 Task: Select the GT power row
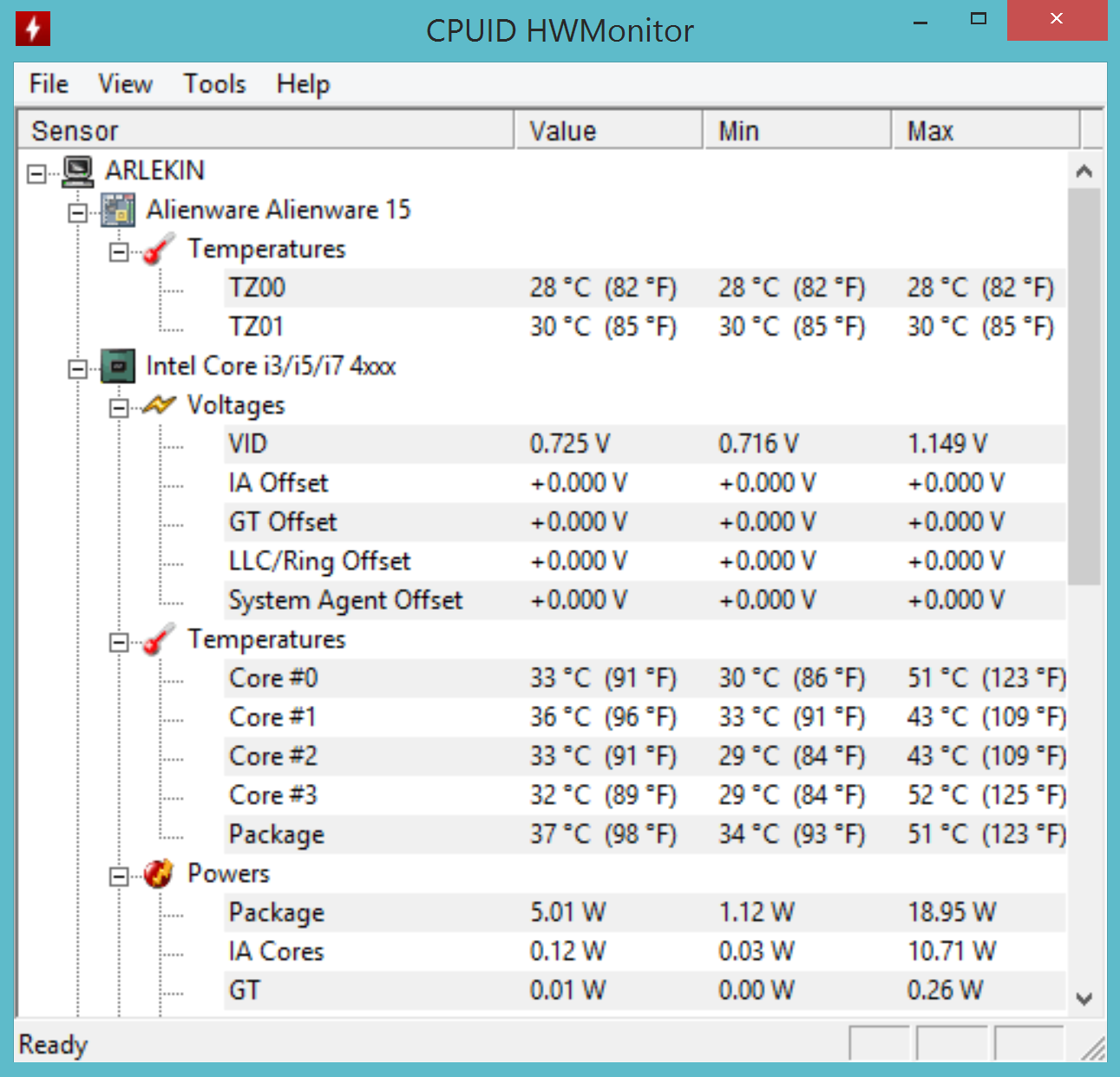(645, 990)
